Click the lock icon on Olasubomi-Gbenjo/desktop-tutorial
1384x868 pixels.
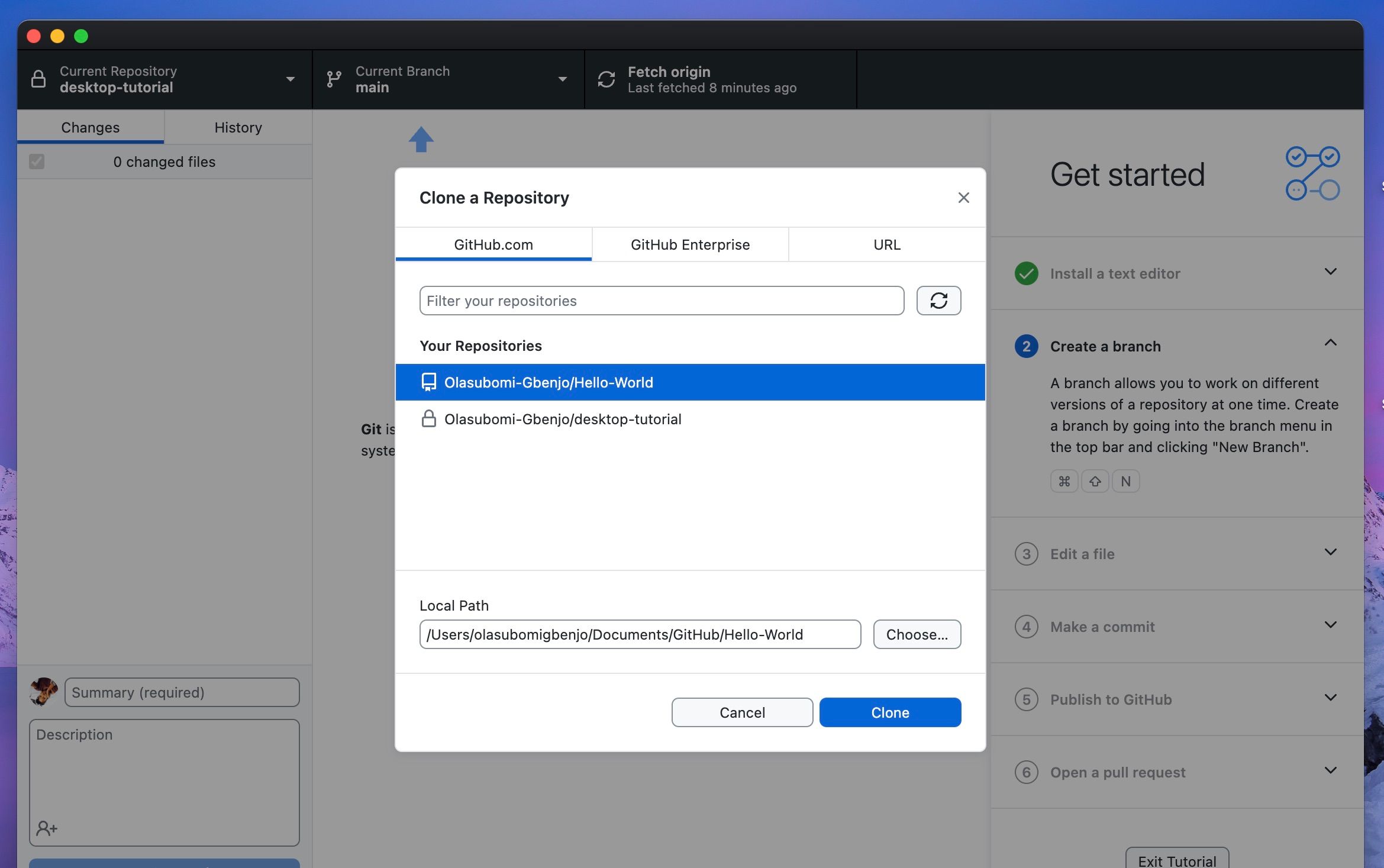point(428,418)
